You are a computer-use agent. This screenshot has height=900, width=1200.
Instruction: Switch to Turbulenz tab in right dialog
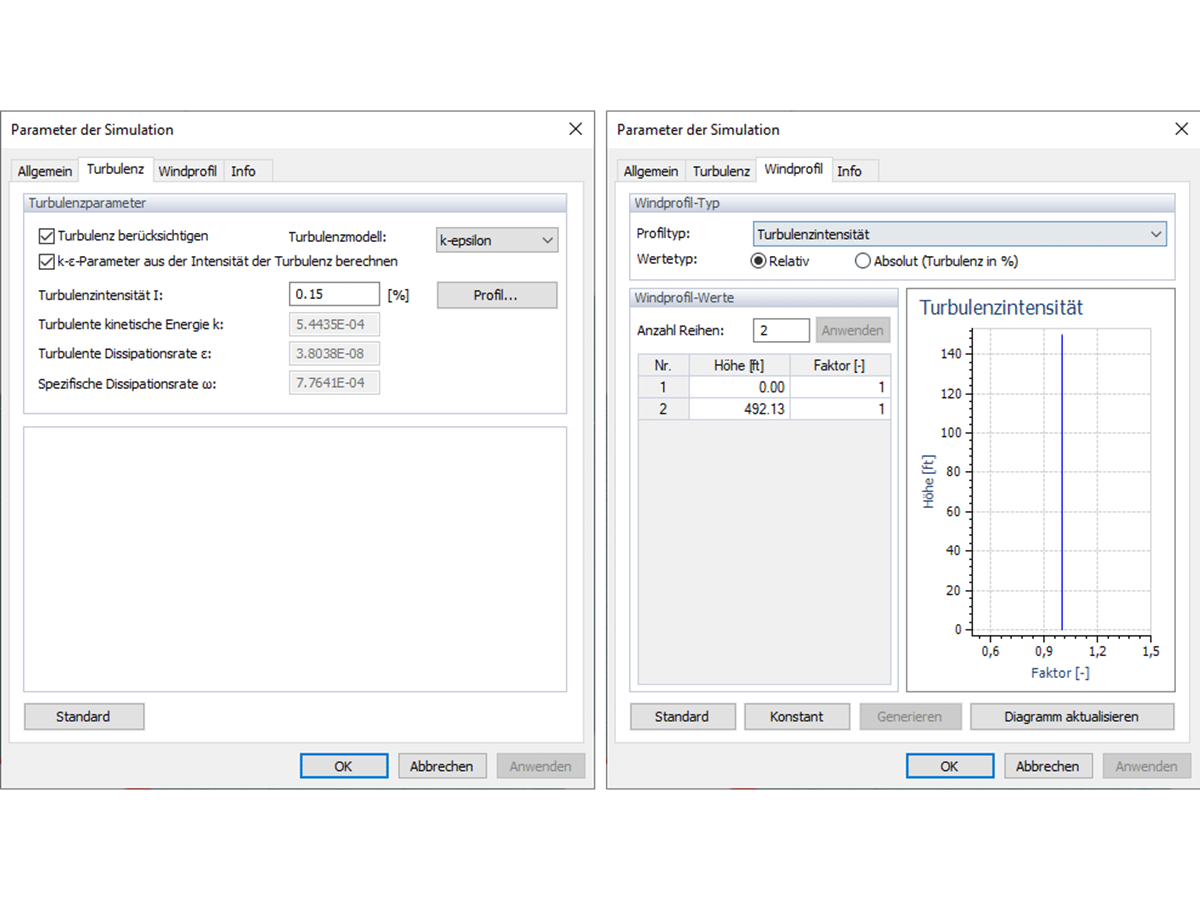click(x=721, y=171)
